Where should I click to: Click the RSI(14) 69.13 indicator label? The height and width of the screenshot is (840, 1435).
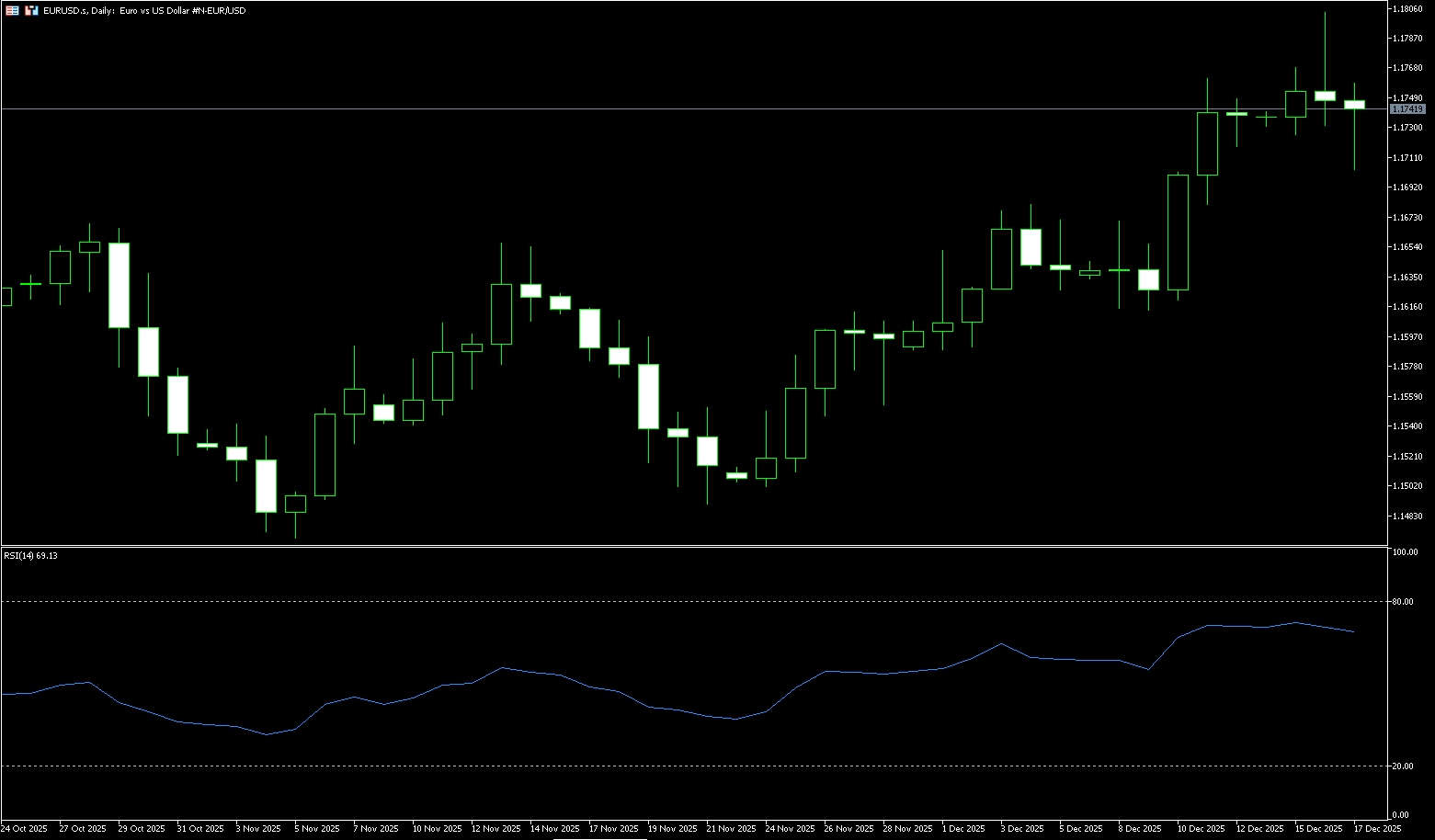coord(30,556)
